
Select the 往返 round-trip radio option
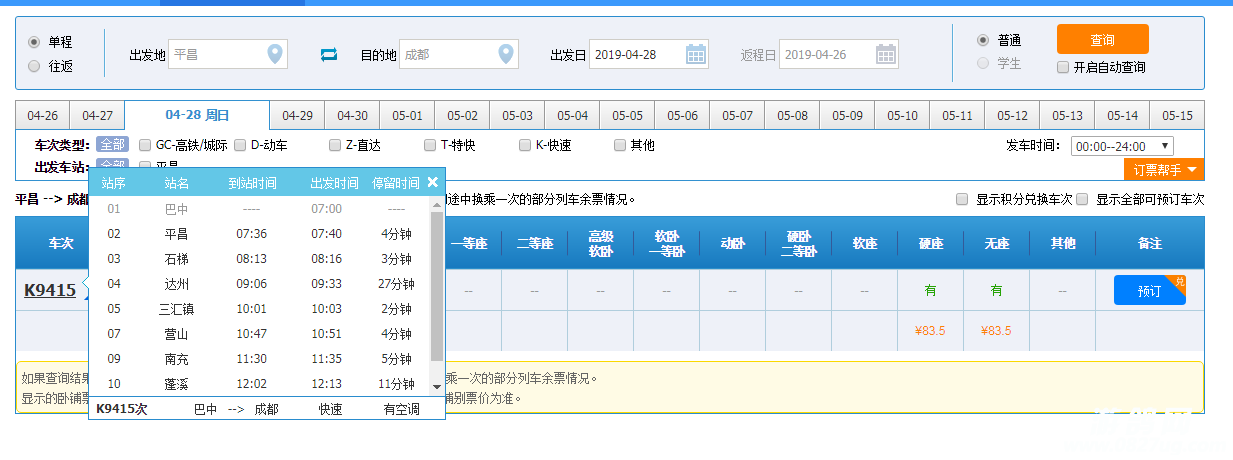click(35, 66)
